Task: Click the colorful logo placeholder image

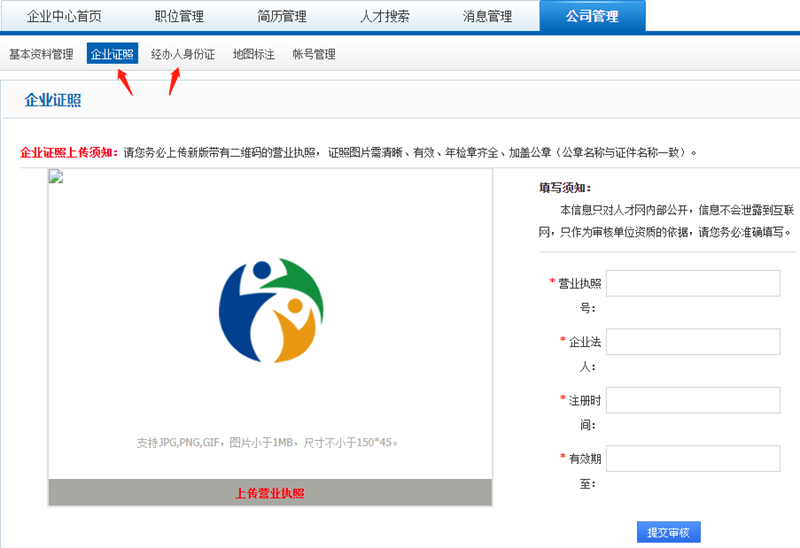Action: 271,310
